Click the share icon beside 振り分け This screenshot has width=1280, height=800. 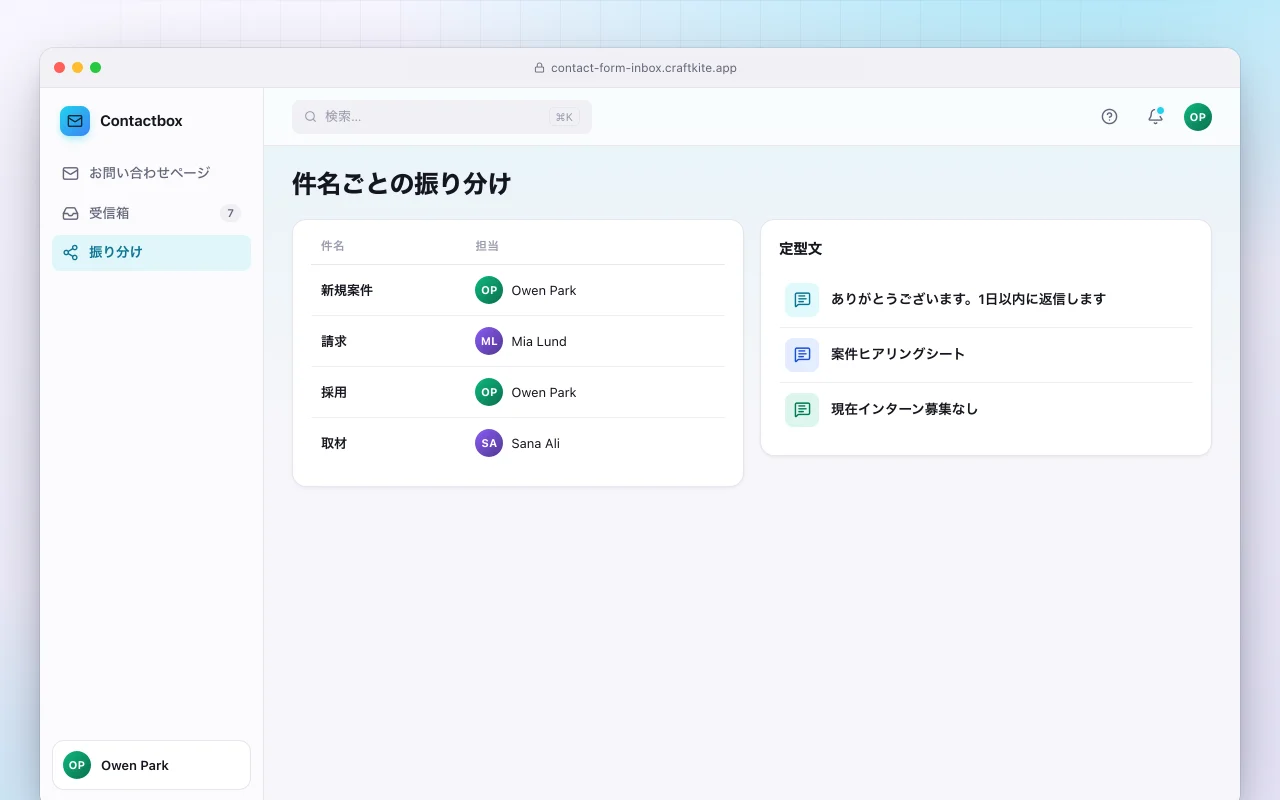point(70,253)
